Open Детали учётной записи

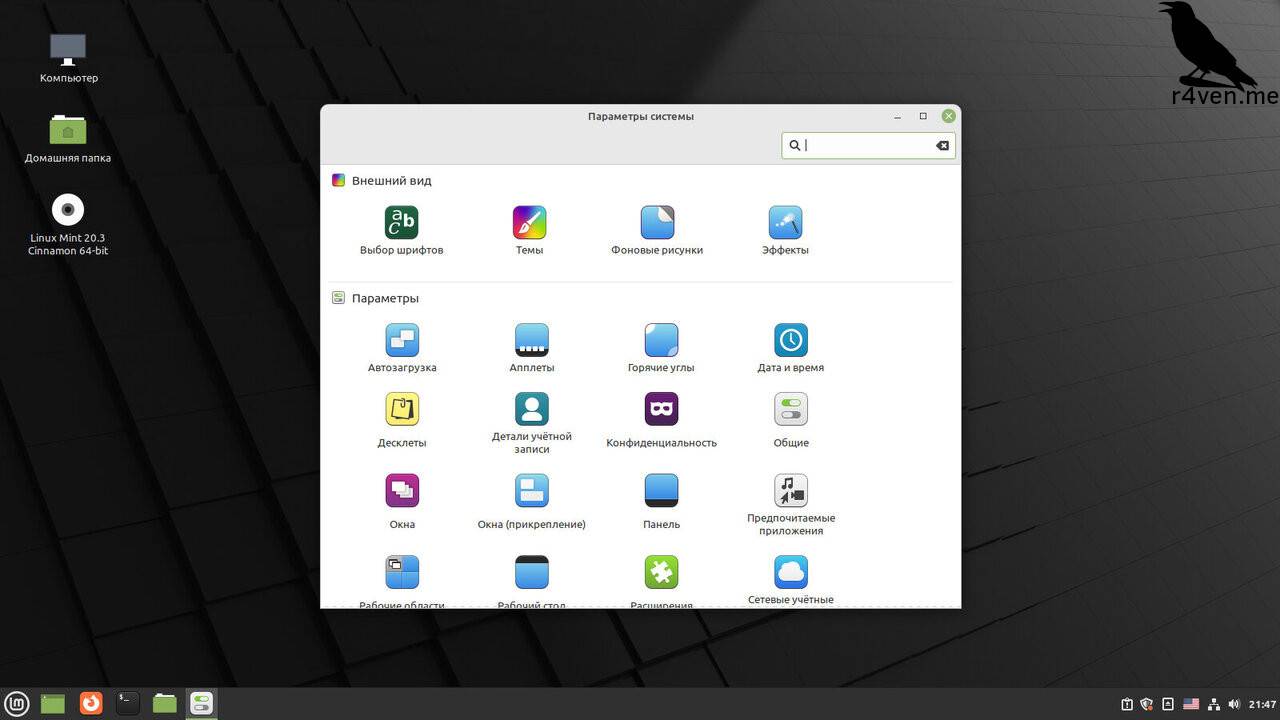click(x=531, y=410)
